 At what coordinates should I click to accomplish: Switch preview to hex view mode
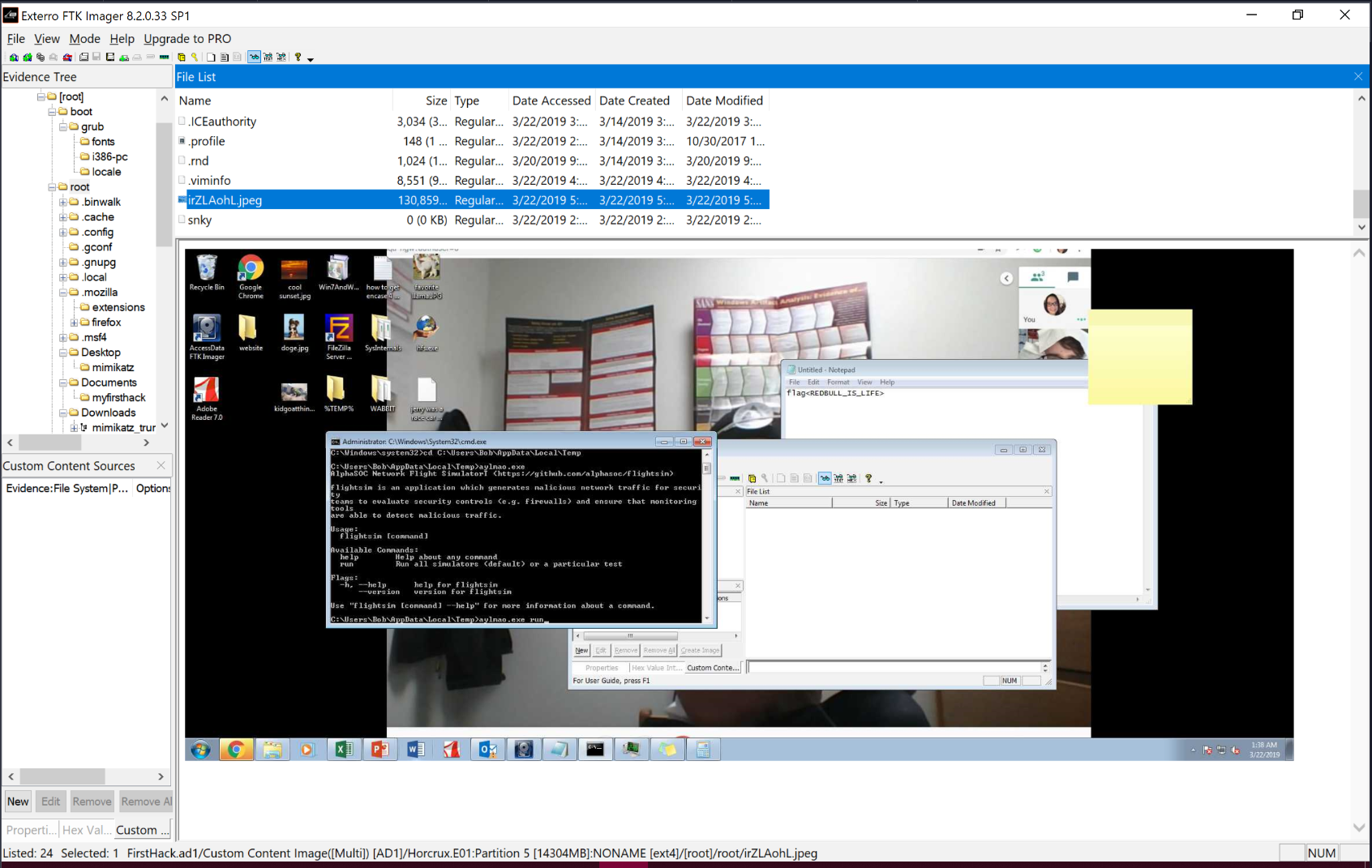[281, 58]
